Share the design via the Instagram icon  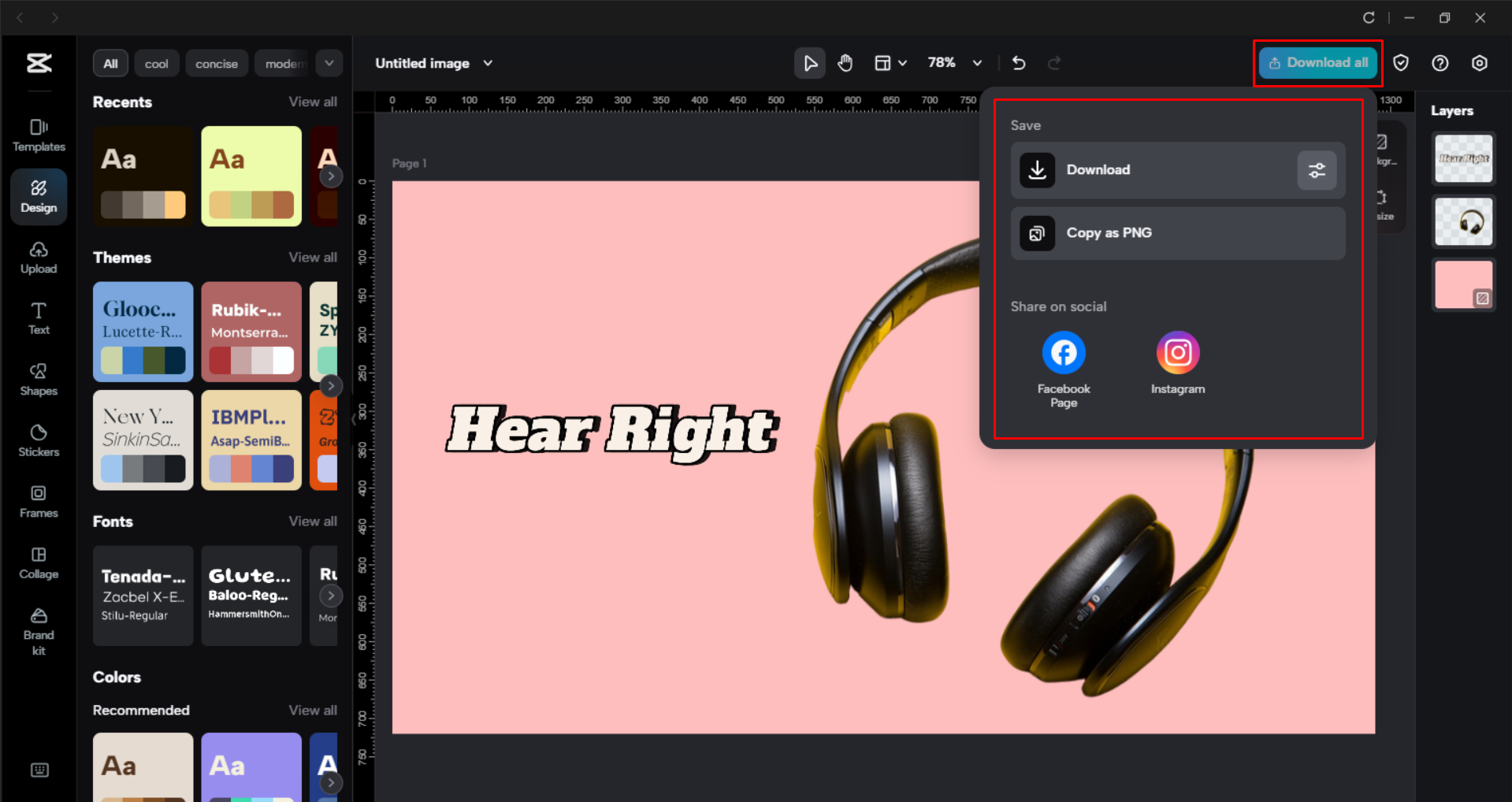click(x=1177, y=352)
